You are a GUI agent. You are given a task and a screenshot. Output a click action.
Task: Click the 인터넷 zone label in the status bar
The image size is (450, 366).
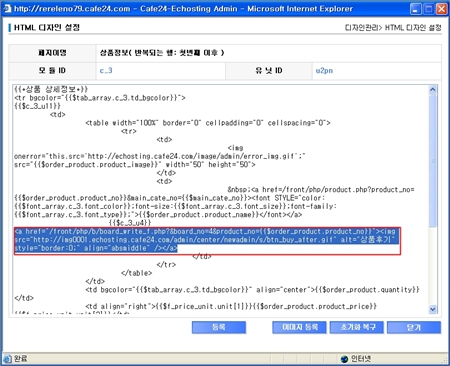pos(361,359)
